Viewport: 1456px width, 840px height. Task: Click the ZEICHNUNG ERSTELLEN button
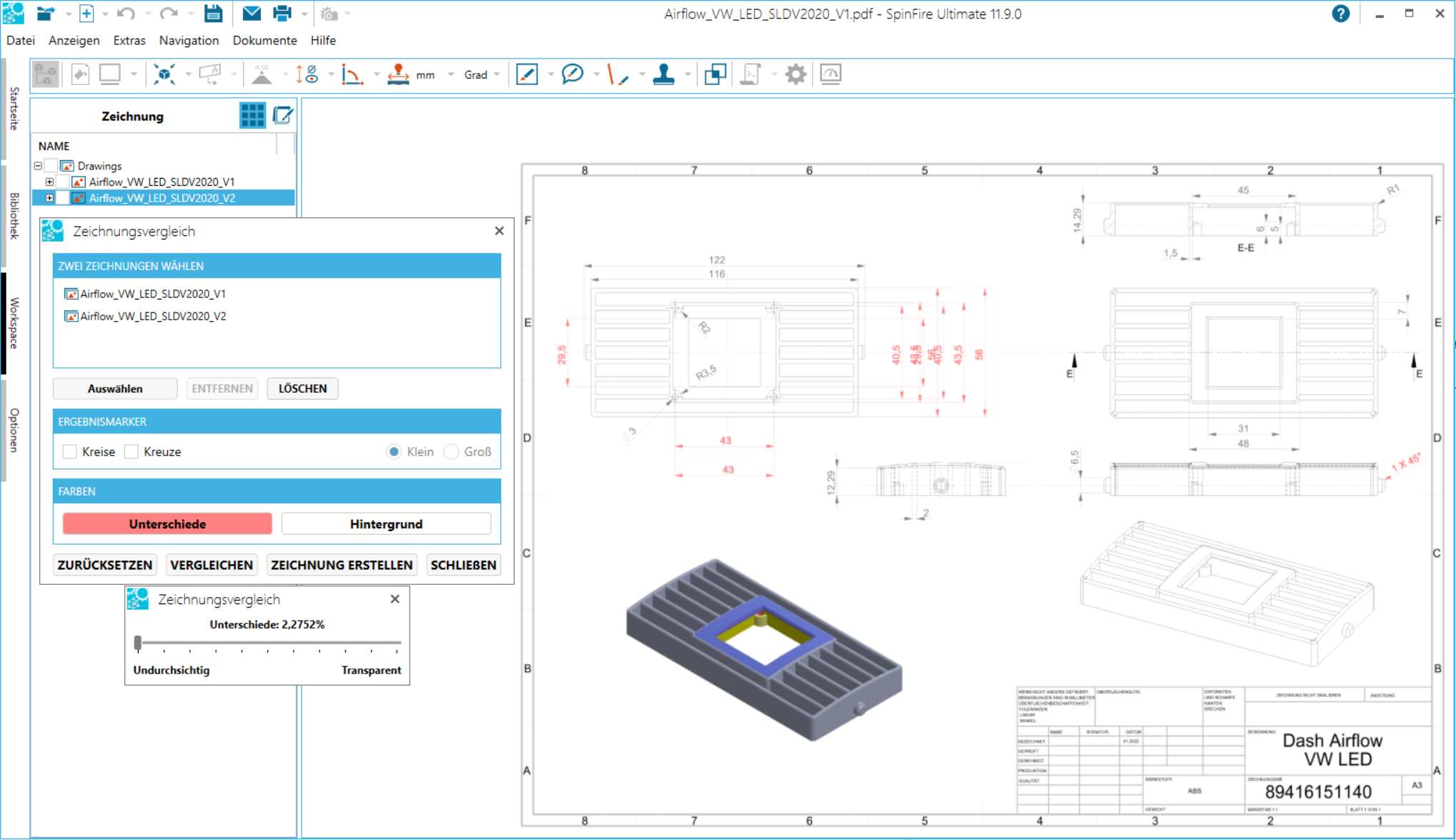pyautogui.click(x=342, y=565)
